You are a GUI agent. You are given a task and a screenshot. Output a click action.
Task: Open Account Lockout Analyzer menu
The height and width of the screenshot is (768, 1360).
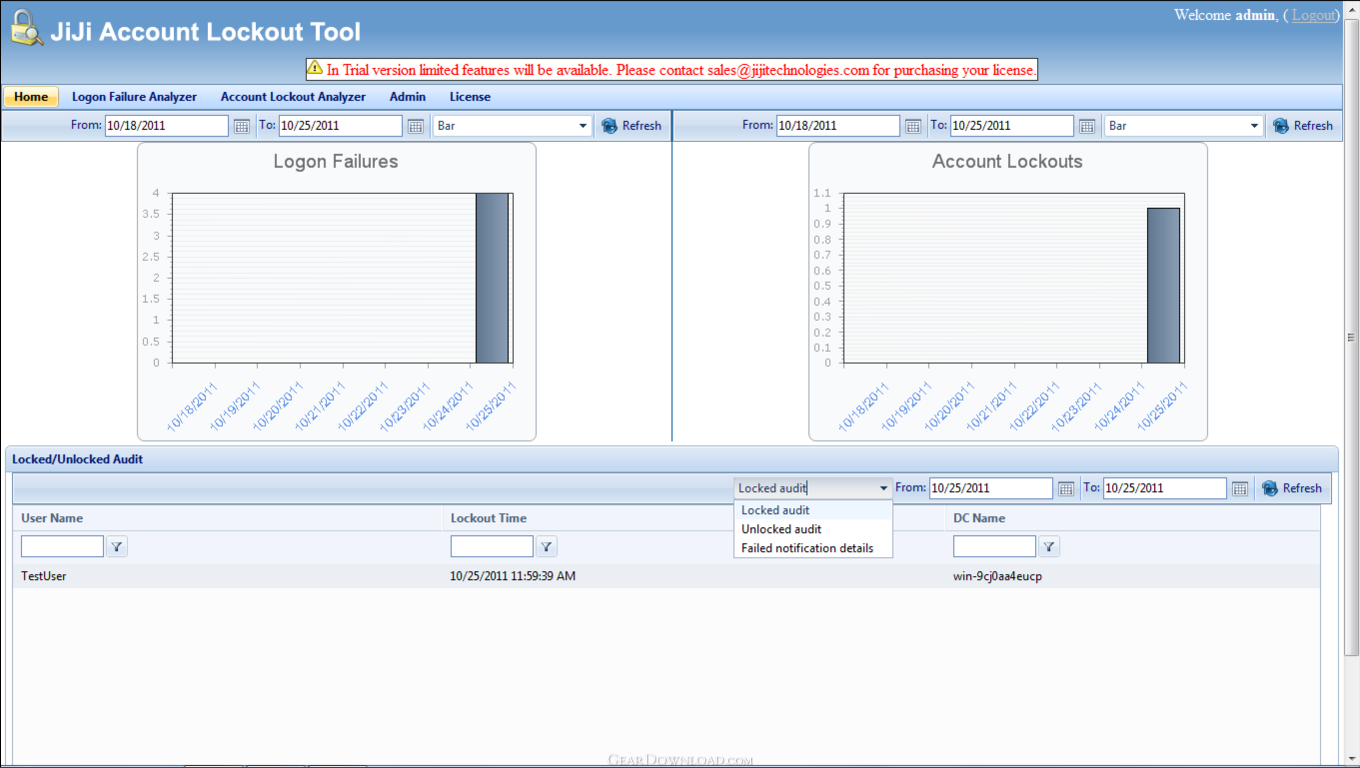tap(293, 97)
